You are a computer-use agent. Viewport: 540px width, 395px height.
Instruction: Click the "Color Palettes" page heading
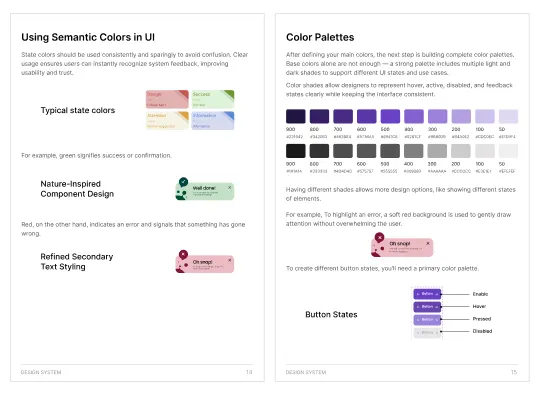tap(320, 37)
